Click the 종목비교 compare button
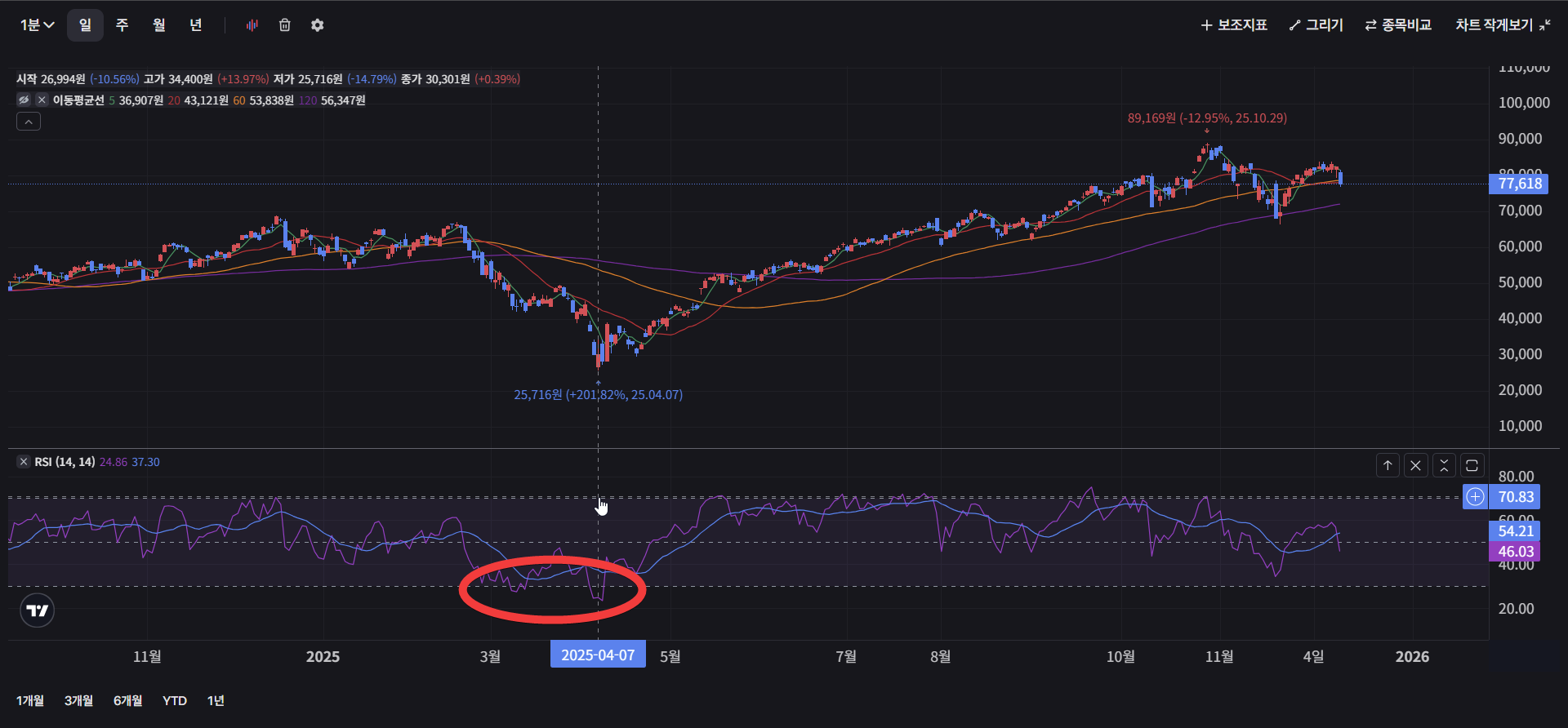The image size is (1568, 728). click(x=1398, y=25)
